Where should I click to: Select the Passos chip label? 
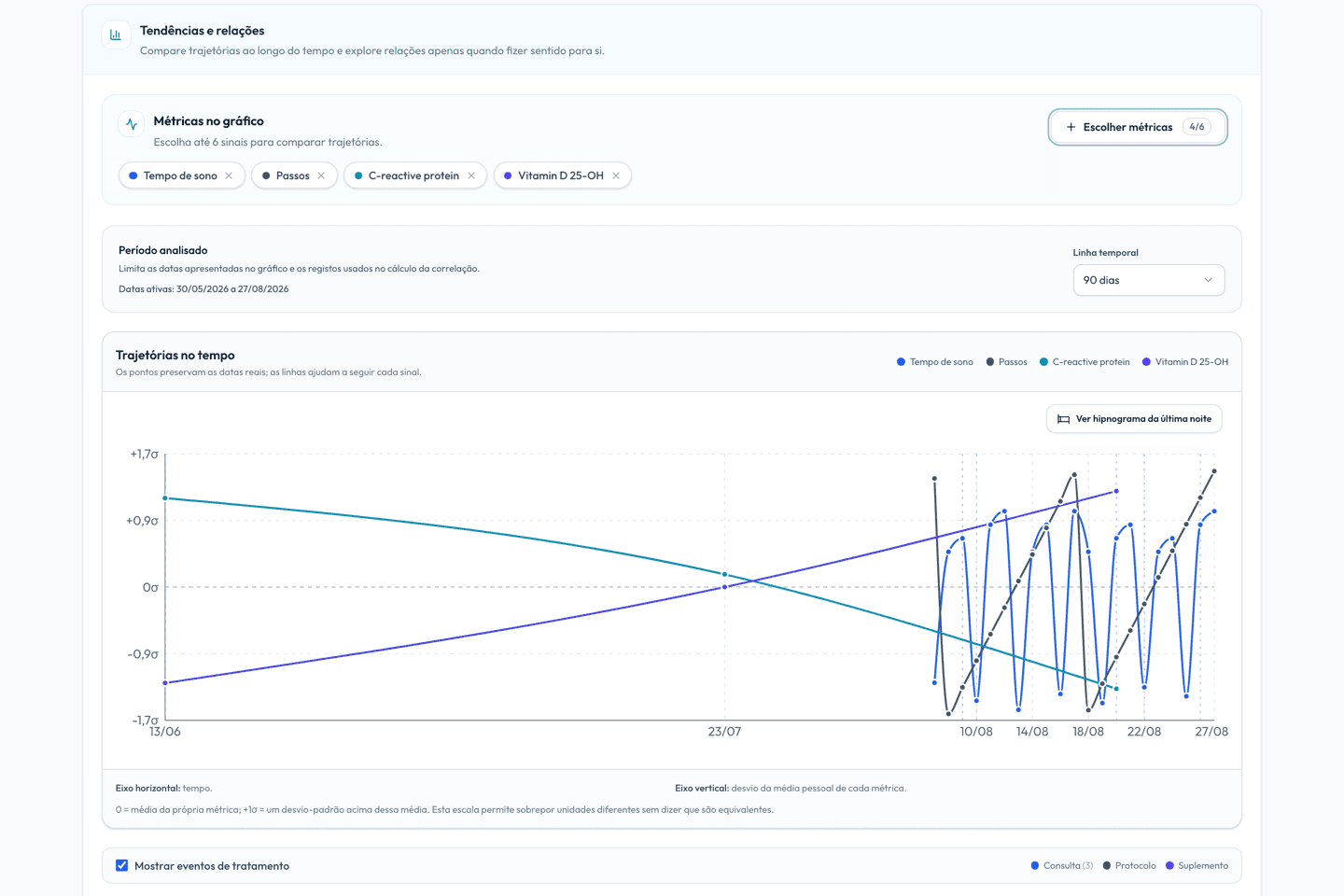292,175
